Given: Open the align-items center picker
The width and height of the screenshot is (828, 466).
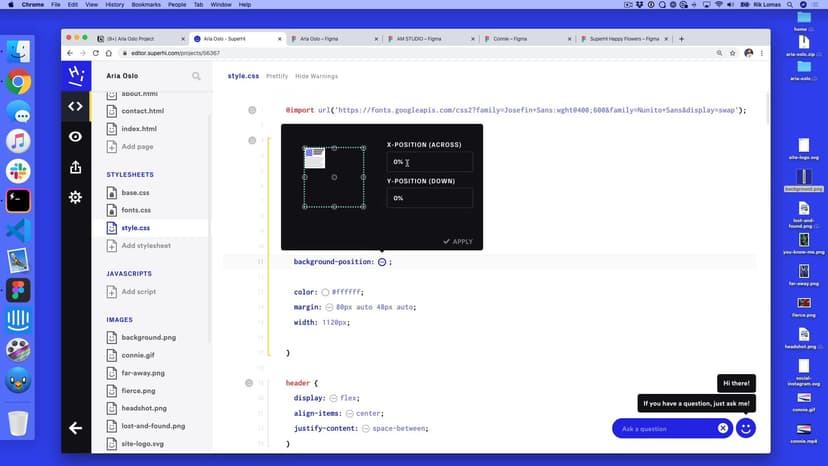Looking at the screenshot, I should click(348, 413).
